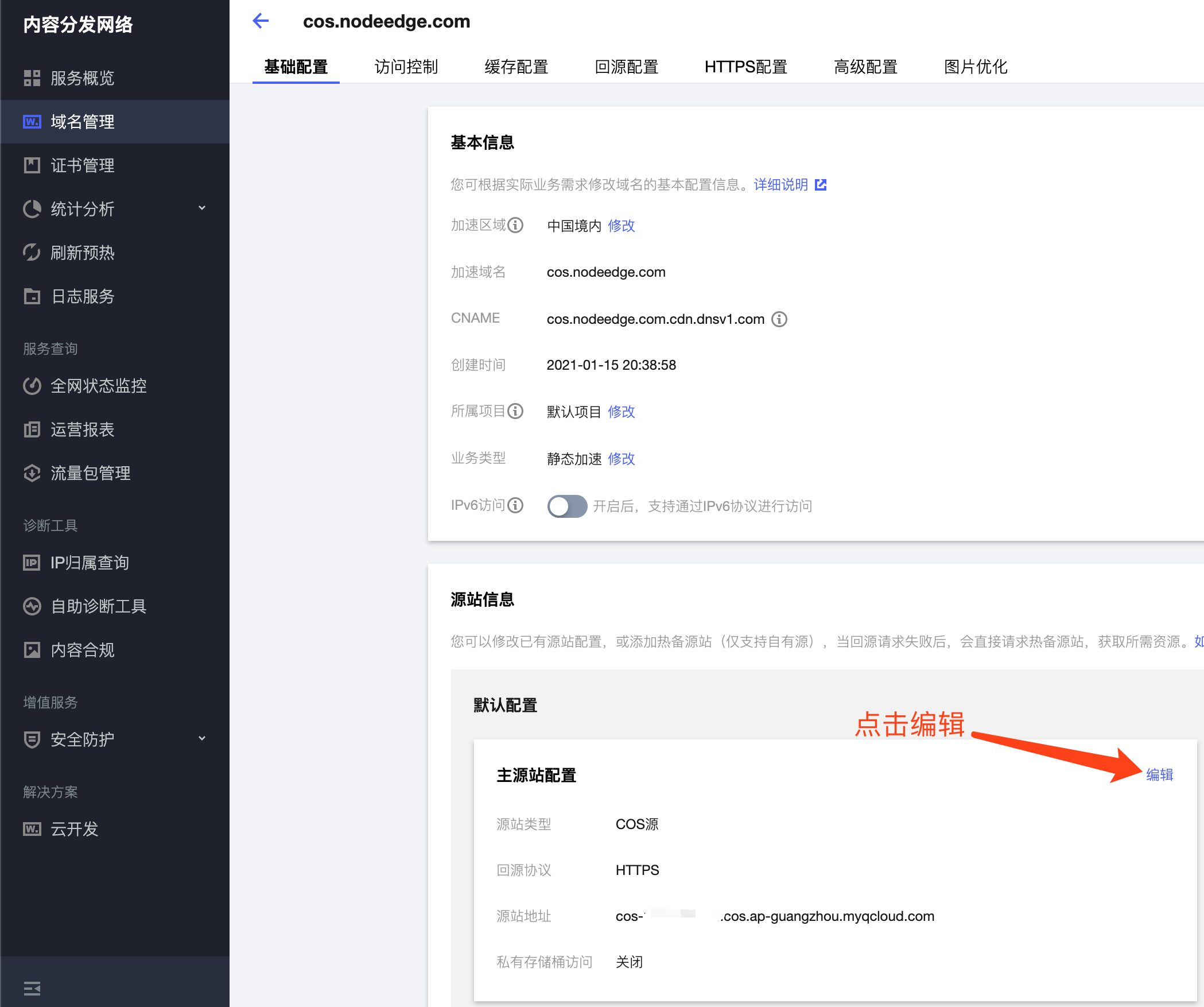Click the 内容分发网络 sidebar title

click(78, 25)
